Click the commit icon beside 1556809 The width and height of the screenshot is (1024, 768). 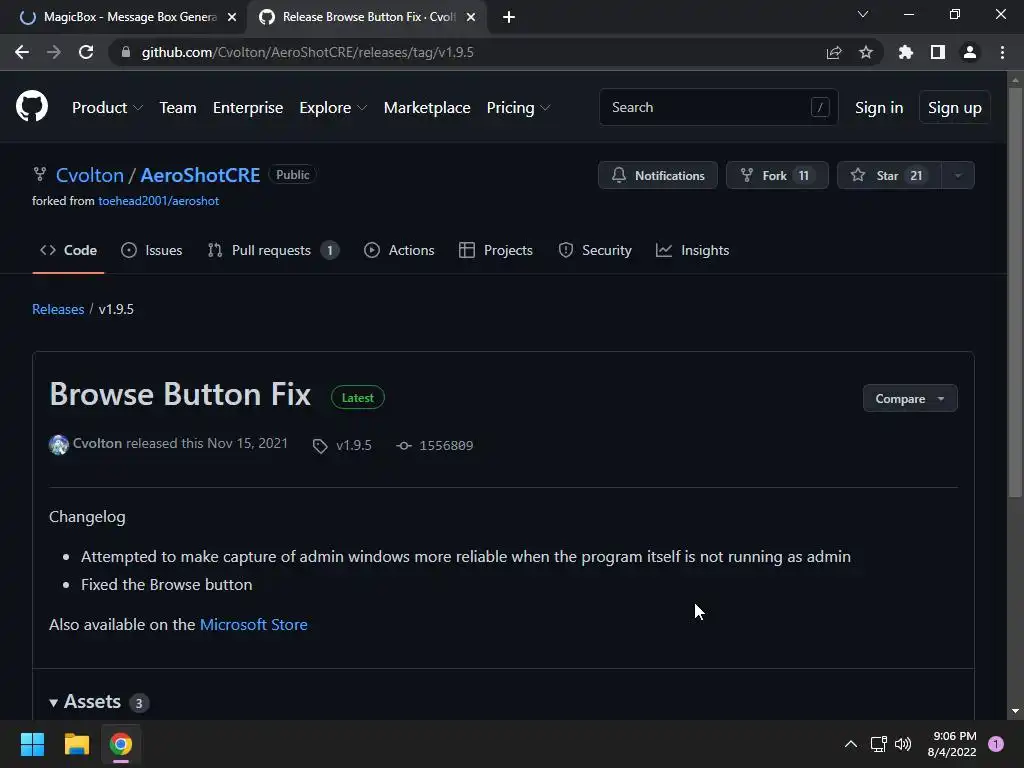[x=404, y=445]
